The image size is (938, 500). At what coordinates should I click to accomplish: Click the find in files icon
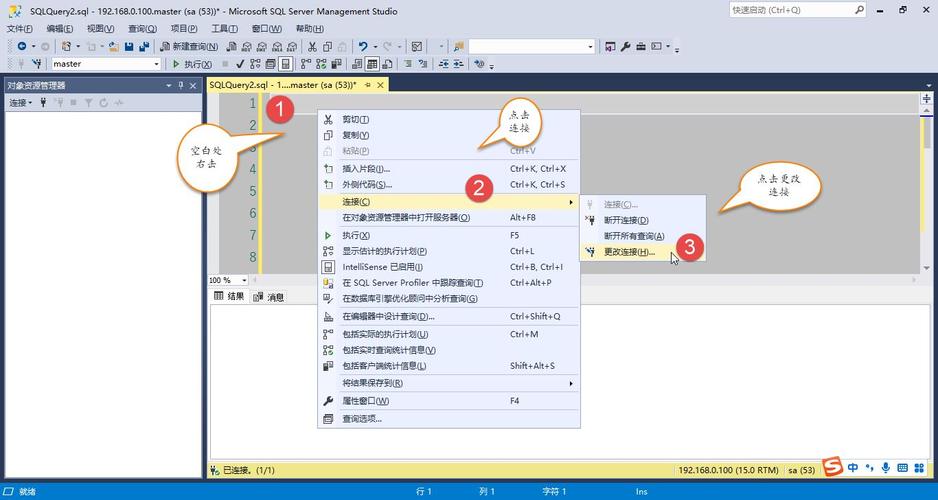click(x=458, y=47)
